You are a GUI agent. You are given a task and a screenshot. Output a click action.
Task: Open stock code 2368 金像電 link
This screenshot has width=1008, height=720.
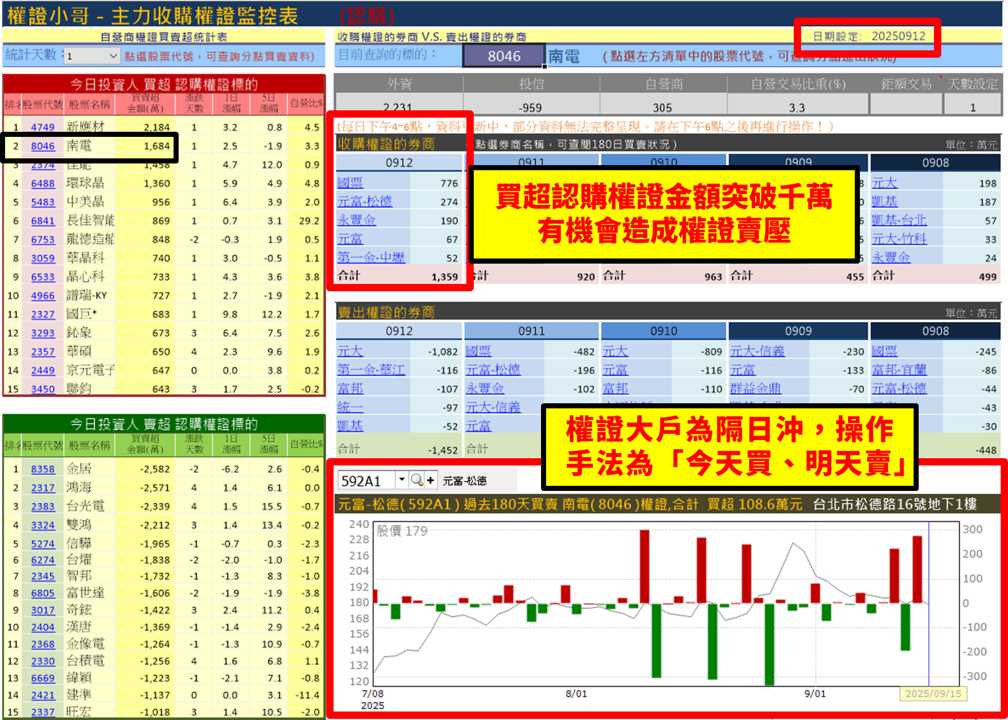[x=42, y=644]
